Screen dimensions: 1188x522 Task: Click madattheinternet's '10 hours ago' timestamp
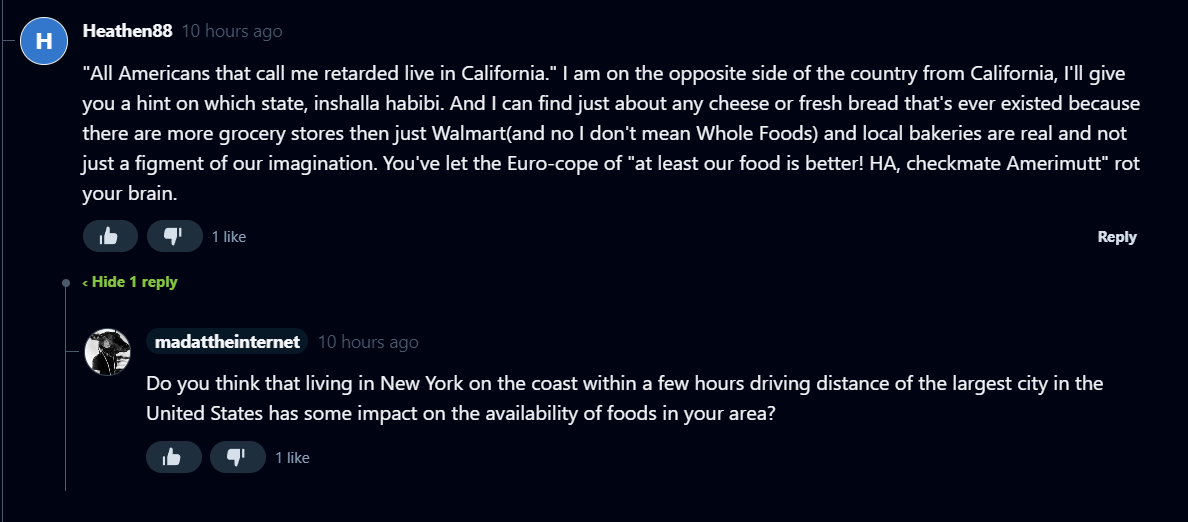[x=368, y=342]
